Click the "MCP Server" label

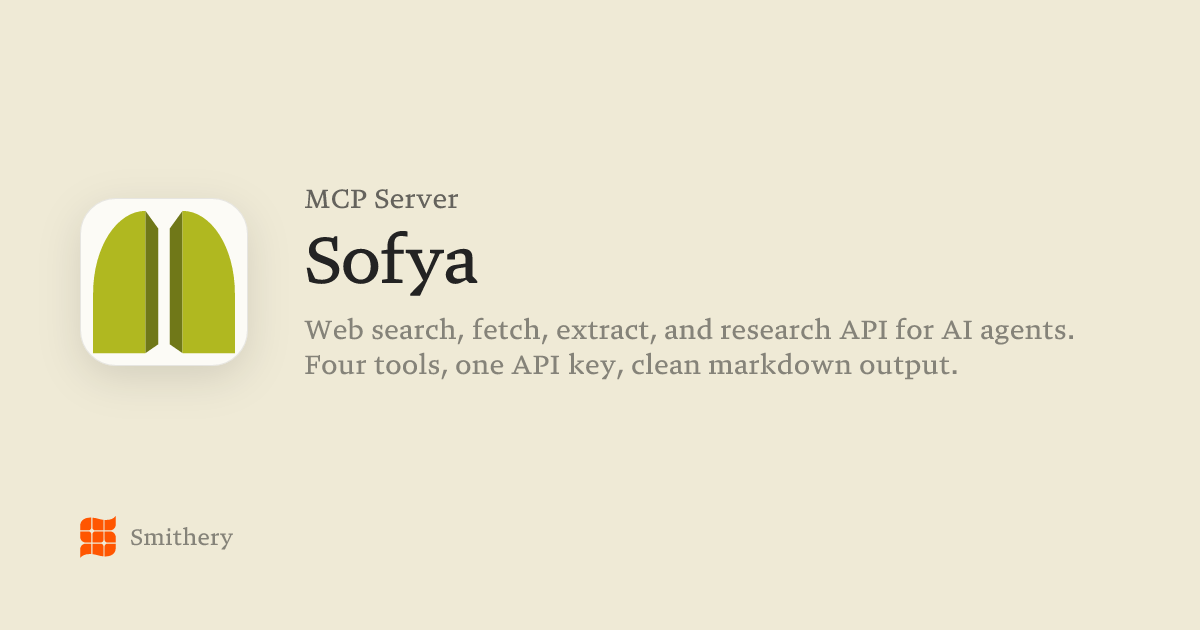[x=382, y=199]
